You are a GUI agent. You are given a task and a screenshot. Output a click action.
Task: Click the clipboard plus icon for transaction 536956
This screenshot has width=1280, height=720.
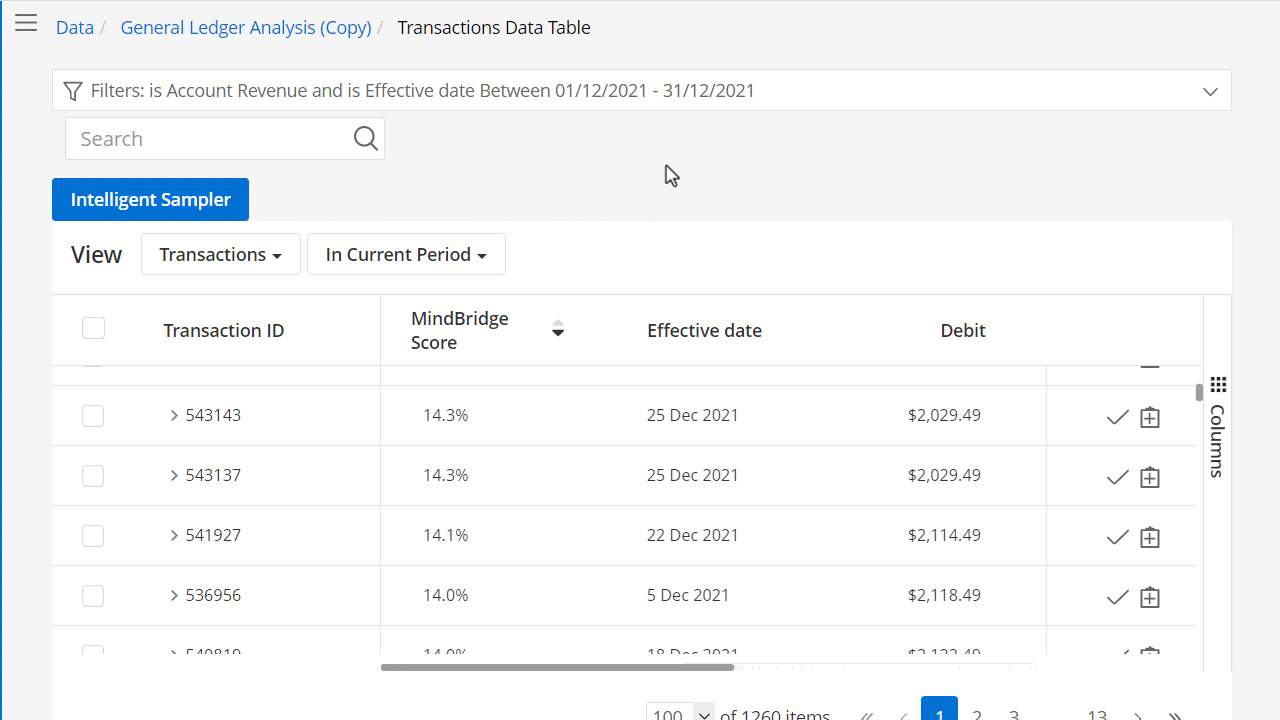point(1150,597)
